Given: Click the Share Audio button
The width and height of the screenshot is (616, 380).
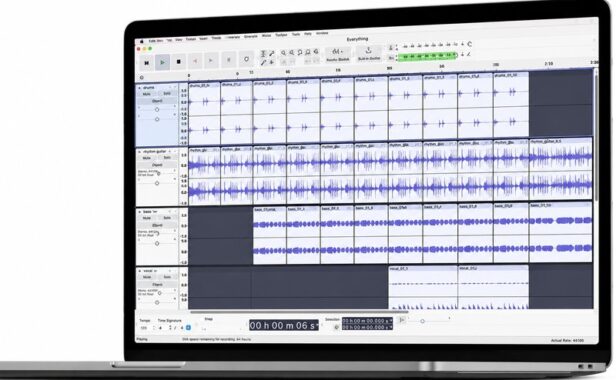Looking at the screenshot, I should click(369, 53).
